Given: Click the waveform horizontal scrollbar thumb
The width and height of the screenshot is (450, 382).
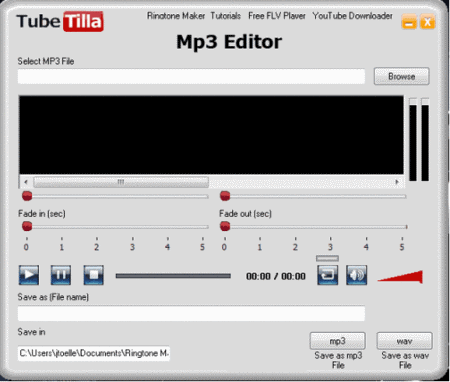Looking at the screenshot, I should tap(121, 182).
